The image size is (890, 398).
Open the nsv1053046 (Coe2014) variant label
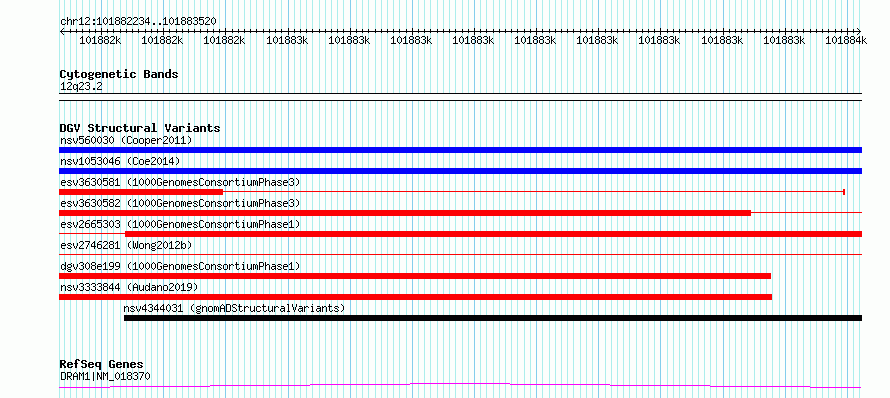120,161
